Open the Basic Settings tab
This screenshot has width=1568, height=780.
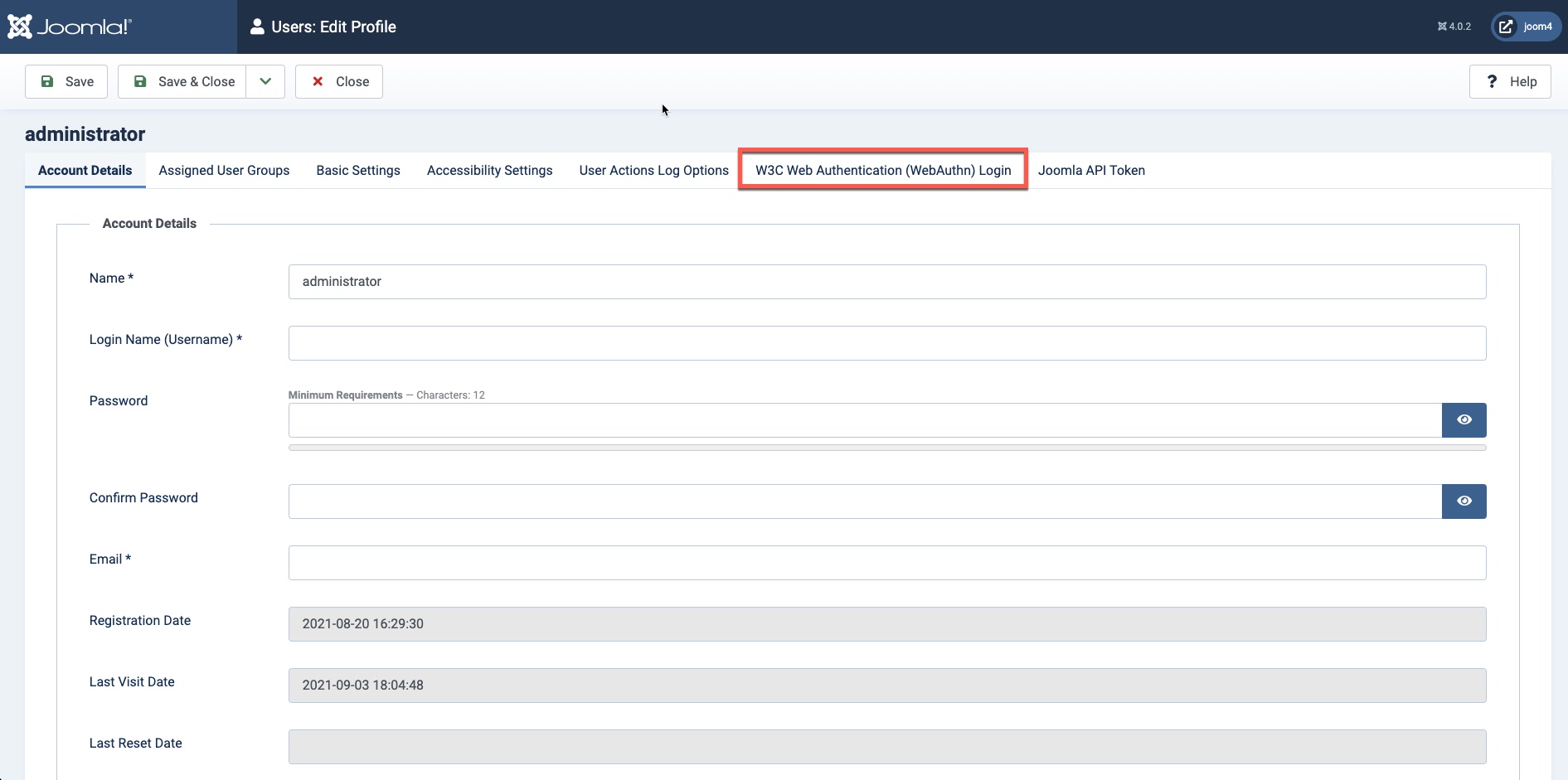tap(358, 170)
